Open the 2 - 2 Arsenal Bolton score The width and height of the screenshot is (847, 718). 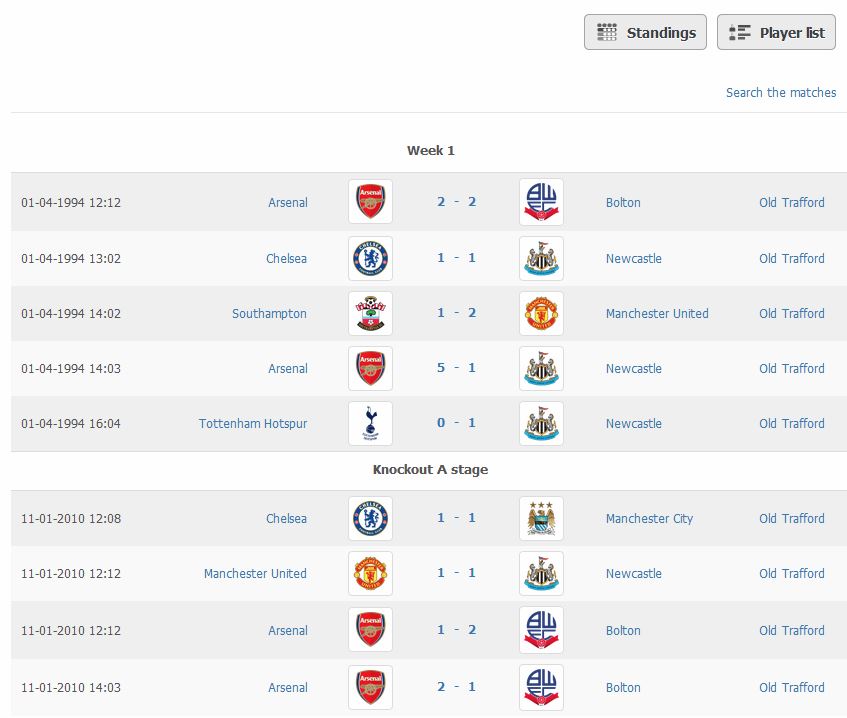tap(456, 202)
